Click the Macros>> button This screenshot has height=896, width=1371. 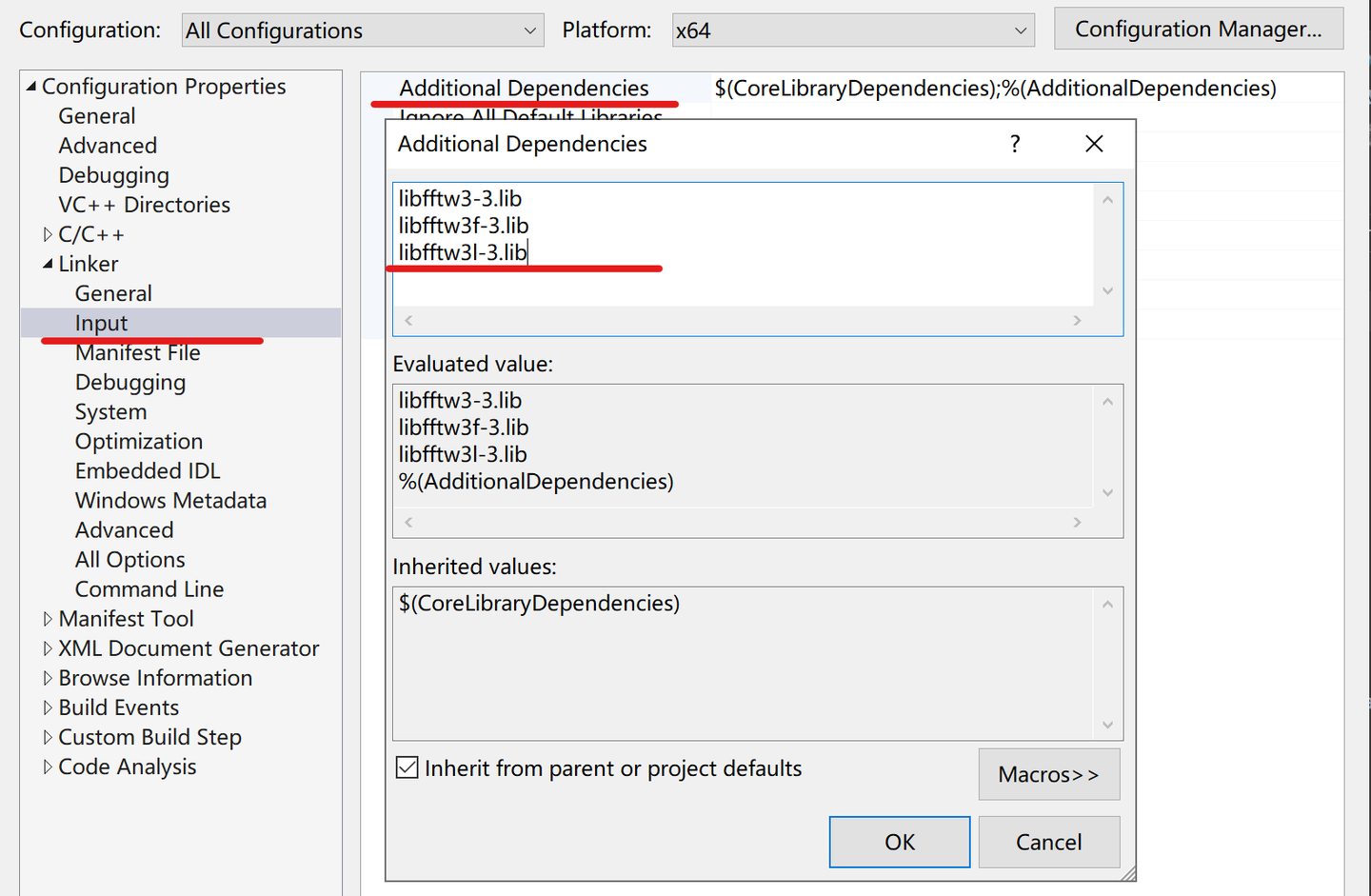[1048, 774]
